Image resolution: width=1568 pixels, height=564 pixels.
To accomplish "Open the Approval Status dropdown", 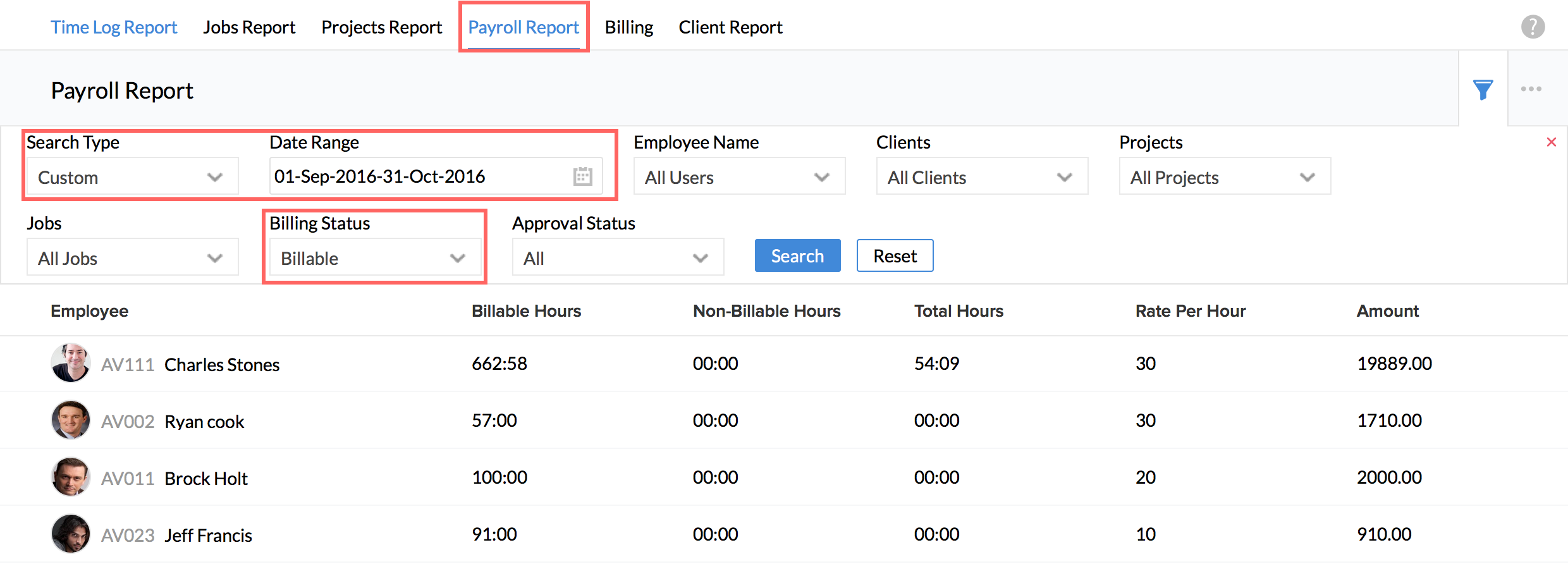I will (617, 258).
